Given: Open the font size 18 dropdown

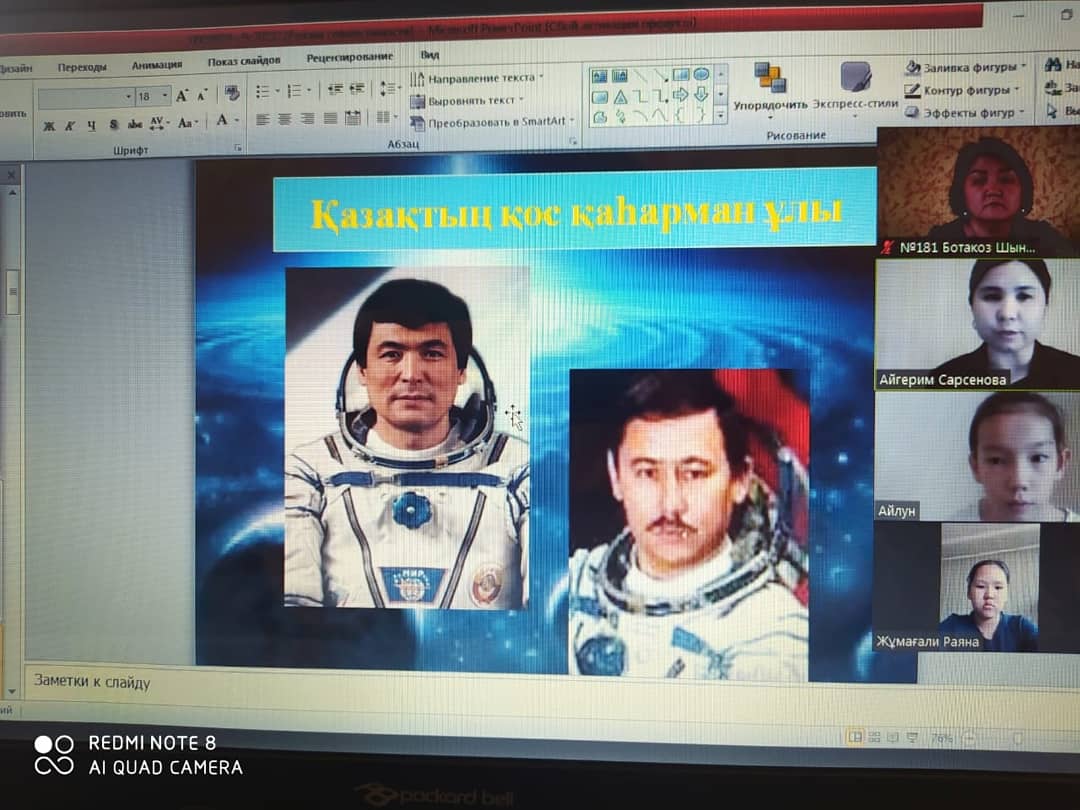Looking at the screenshot, I should tap(165, 96).
